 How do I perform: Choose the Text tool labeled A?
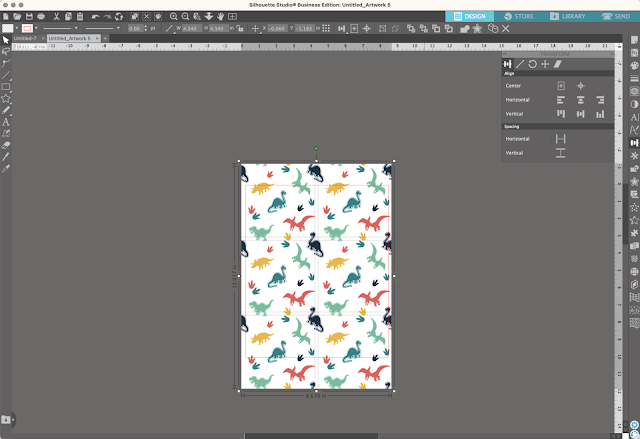[5, 122]
